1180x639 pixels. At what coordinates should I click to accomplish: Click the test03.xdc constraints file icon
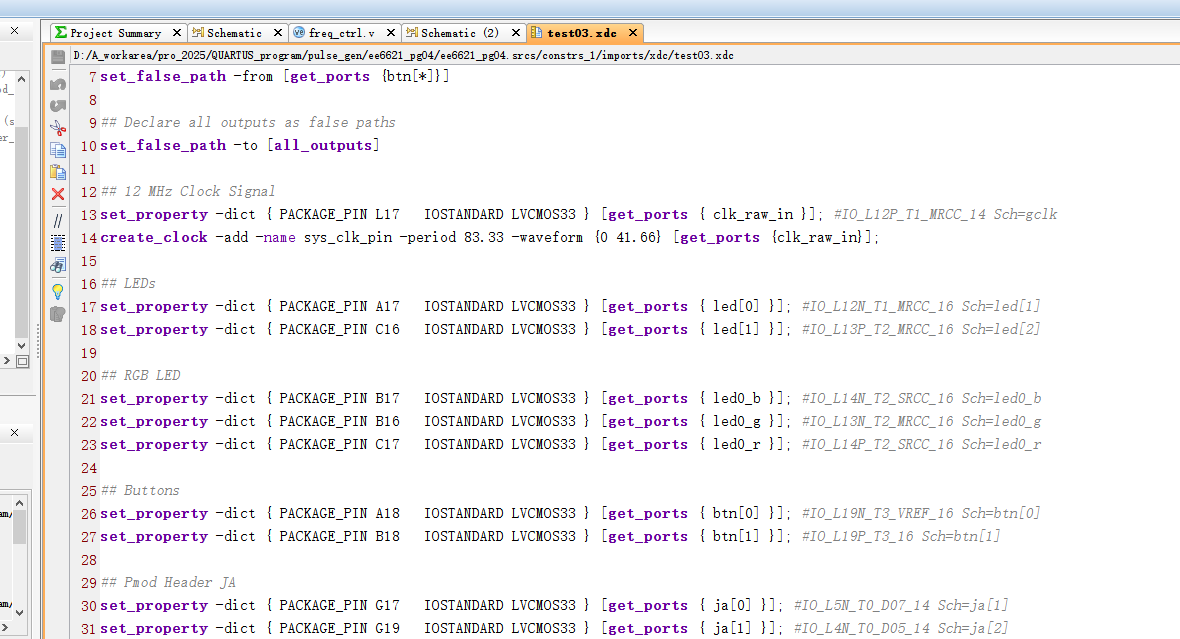coord(537,32)
